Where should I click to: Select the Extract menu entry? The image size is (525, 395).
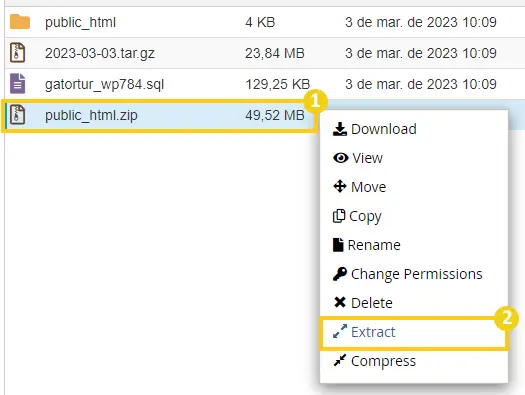414,332
